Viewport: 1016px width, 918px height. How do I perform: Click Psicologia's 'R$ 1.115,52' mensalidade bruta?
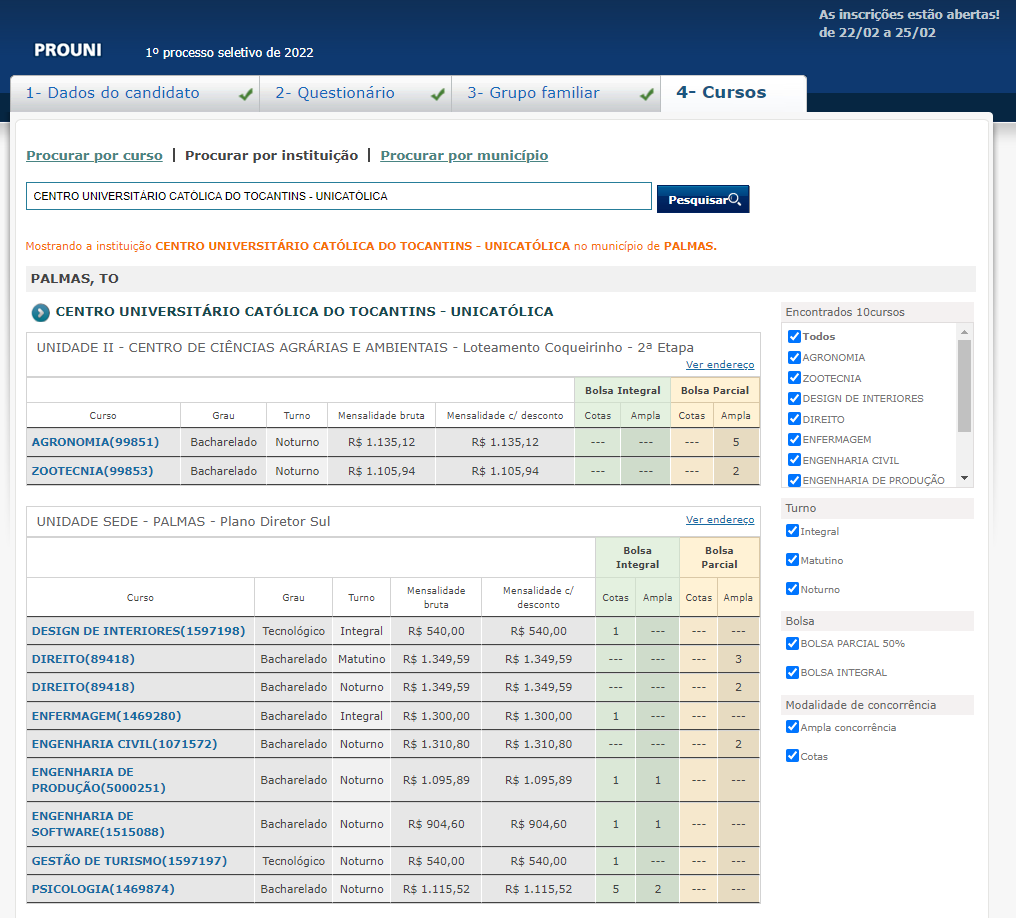click(x=436, y=889)
